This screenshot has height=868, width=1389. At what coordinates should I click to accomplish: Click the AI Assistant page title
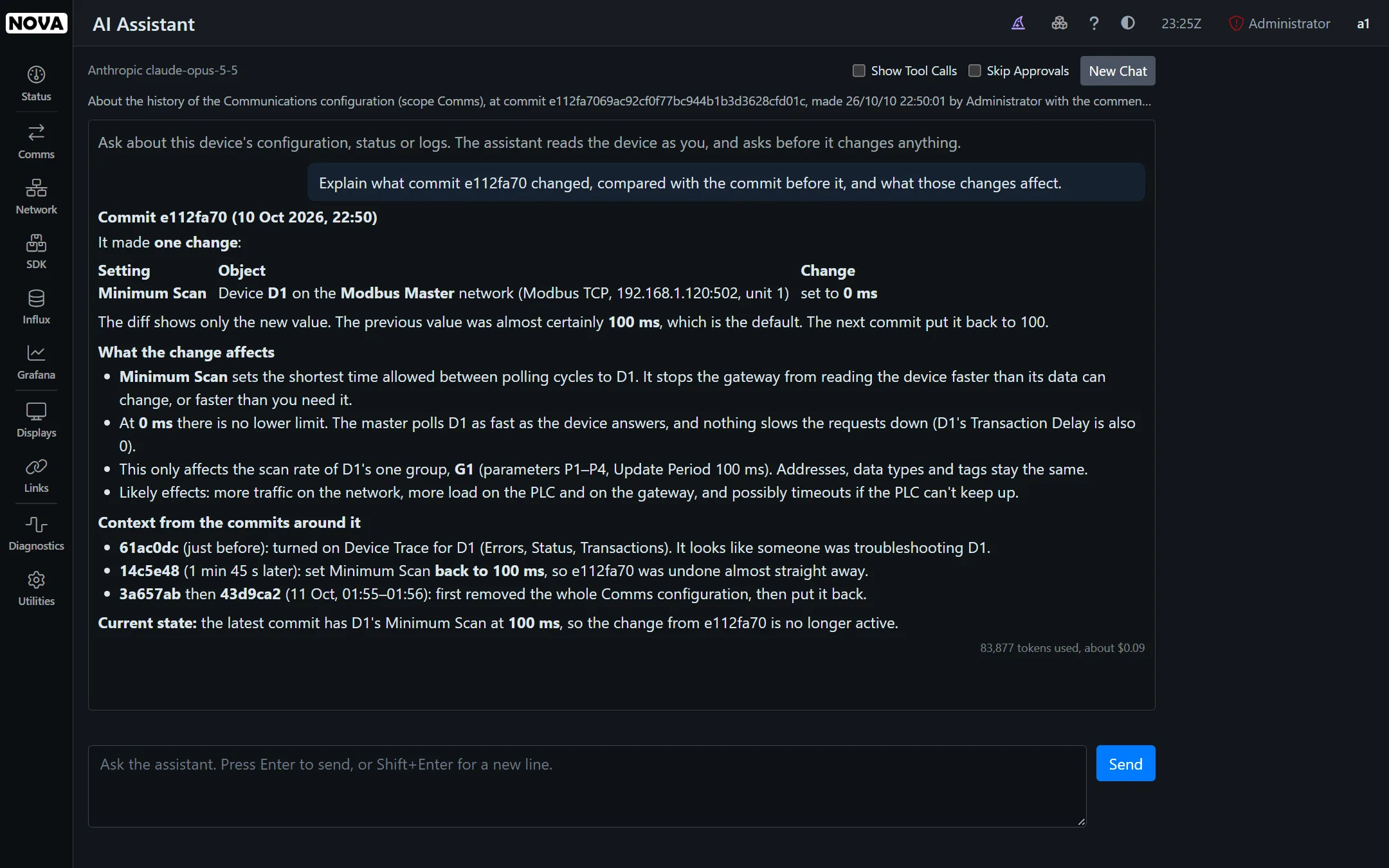(x=143, y=24)
